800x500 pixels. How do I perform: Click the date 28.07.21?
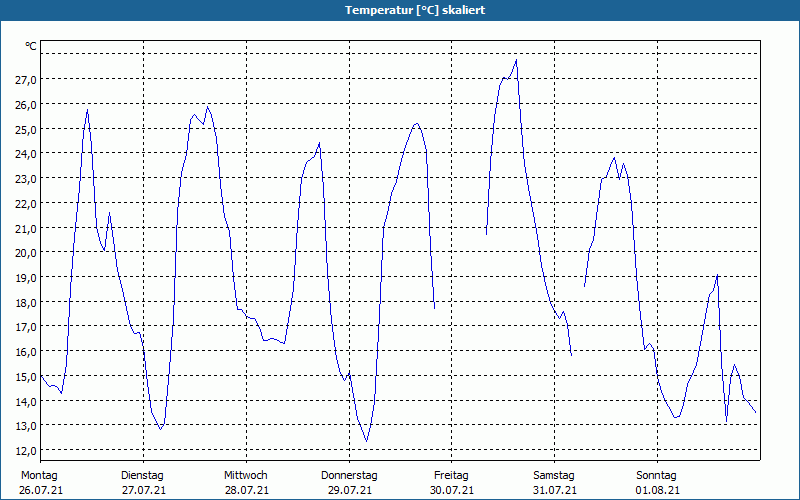pyautogui.click(x=247, y=491)
